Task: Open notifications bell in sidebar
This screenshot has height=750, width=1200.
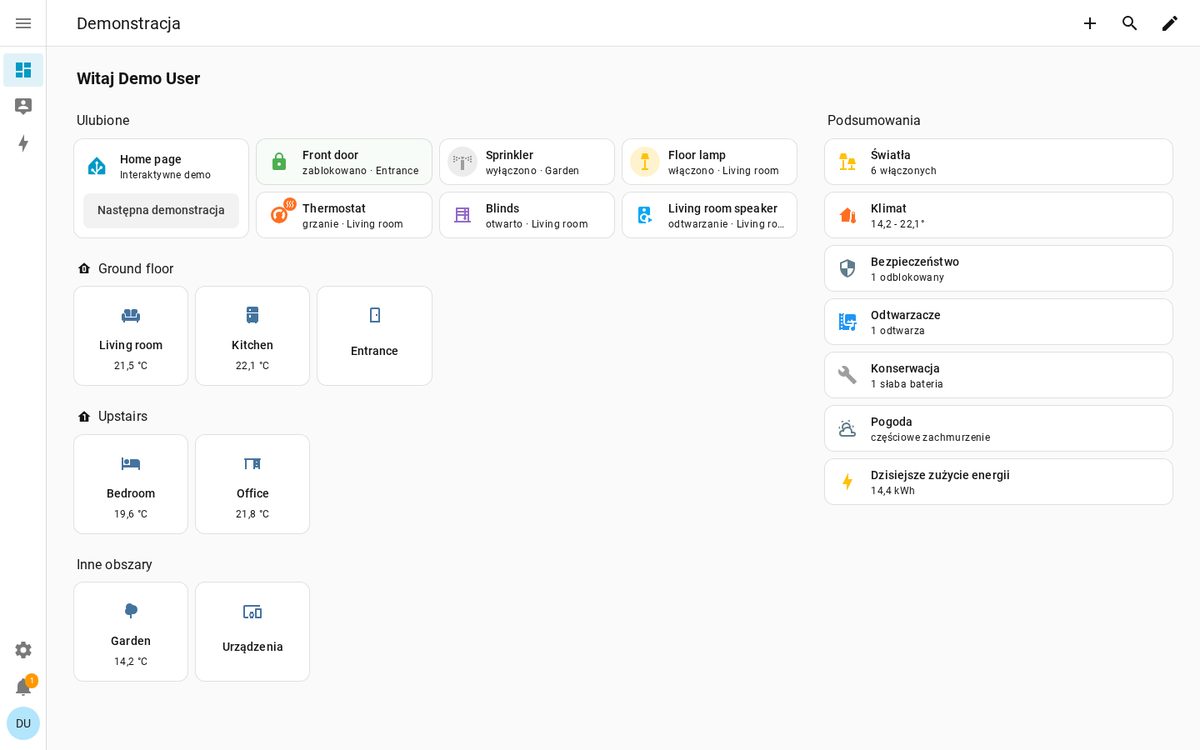Action: (23, 687)
